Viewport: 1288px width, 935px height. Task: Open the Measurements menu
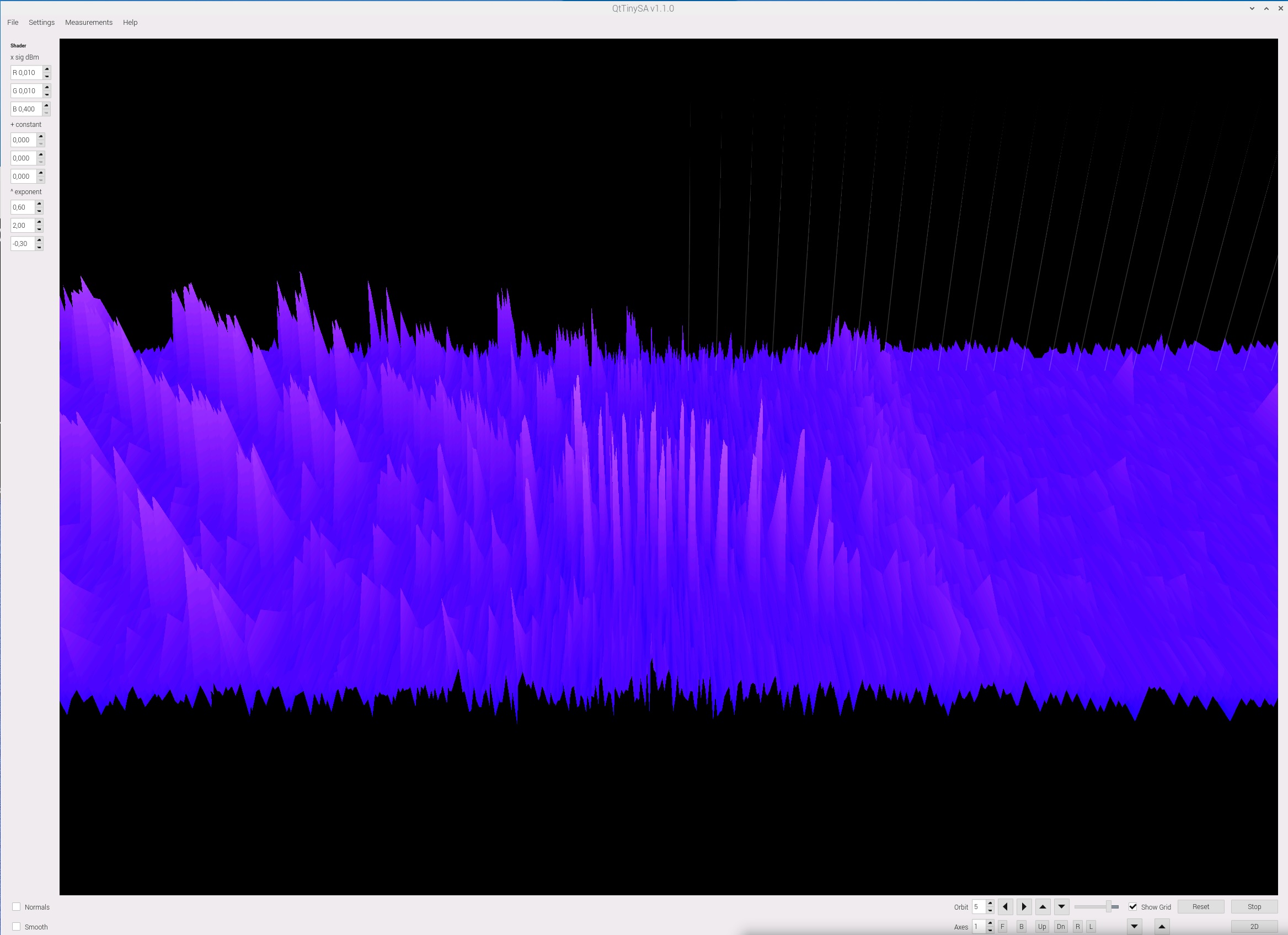point(89,22)
